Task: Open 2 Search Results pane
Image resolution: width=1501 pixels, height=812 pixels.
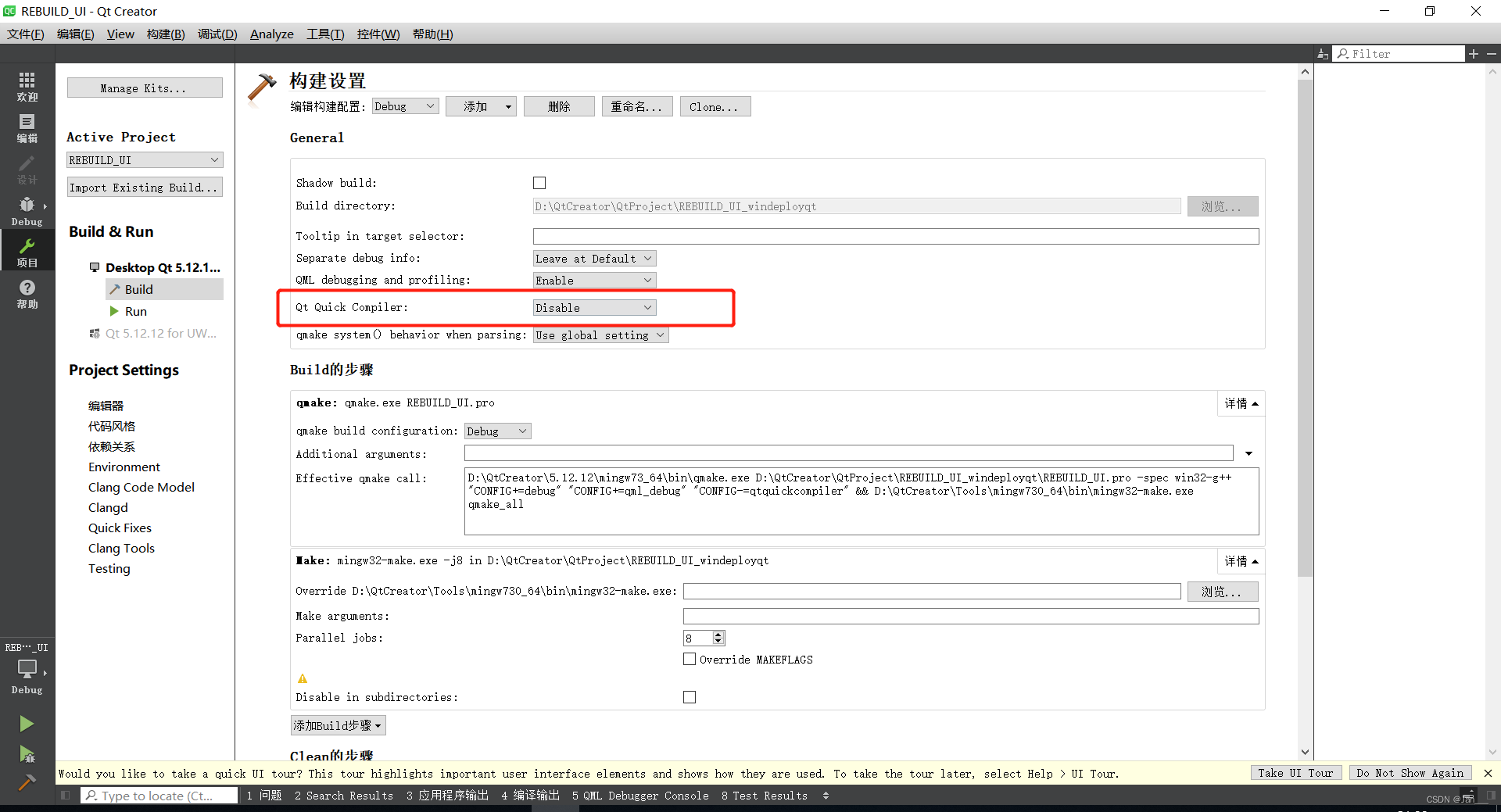Action: pos(344,796)
